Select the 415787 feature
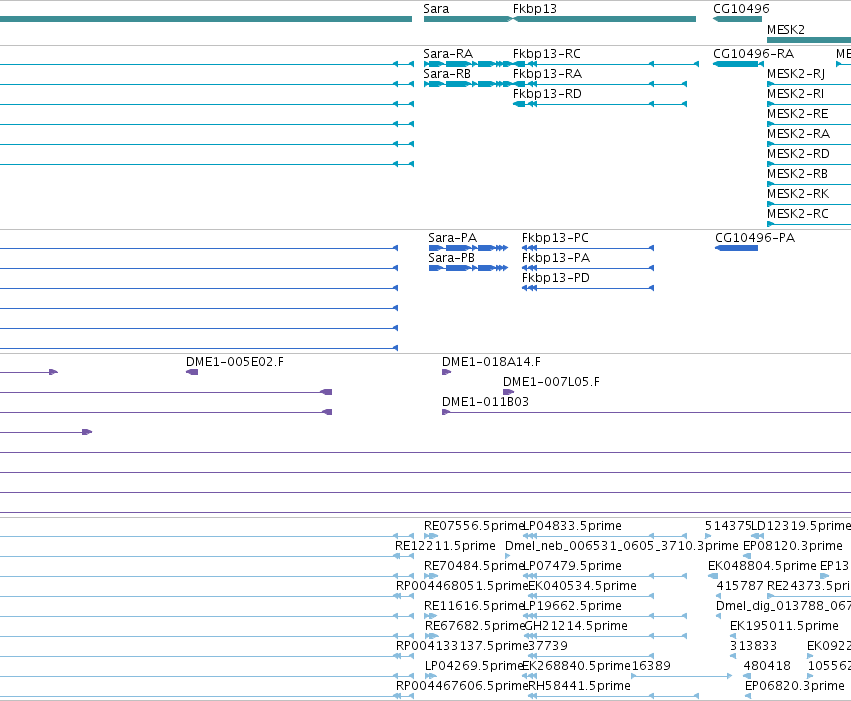The width and height of the screenshot is (851, 701). (719, 596)
